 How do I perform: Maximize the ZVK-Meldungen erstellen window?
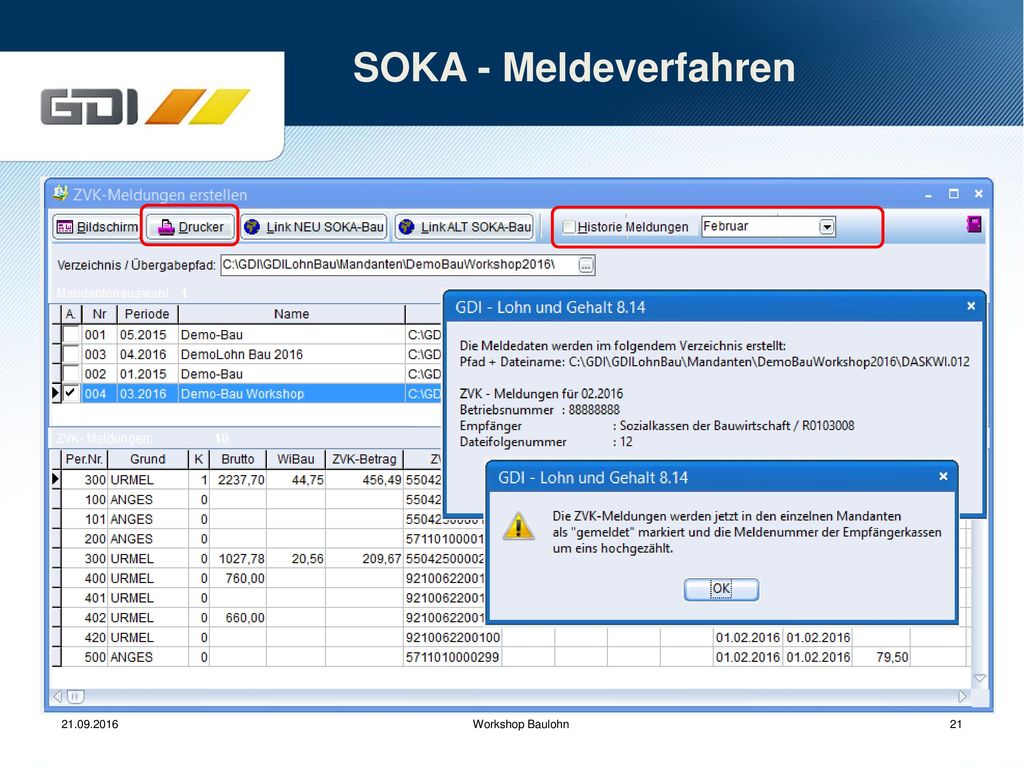pyautogui.click(x=953, y=194)
